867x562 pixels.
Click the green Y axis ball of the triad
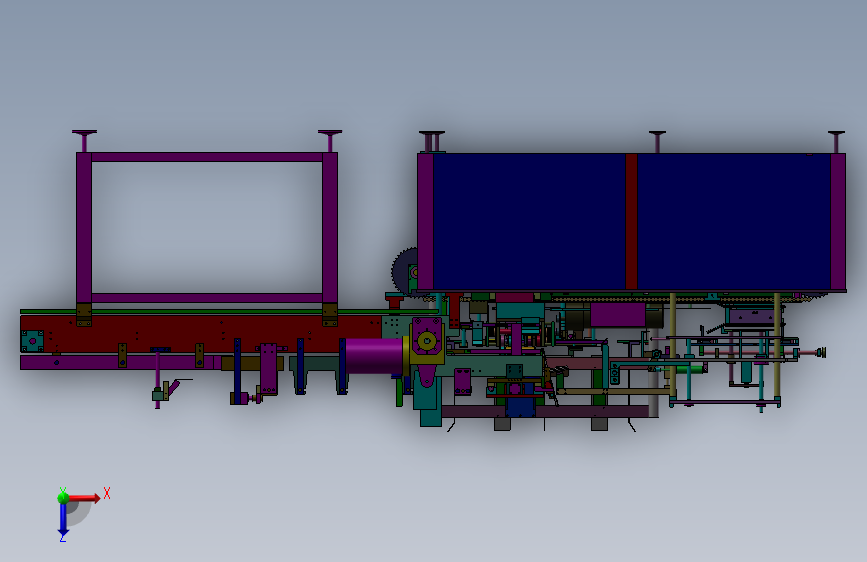(x=63, y=497)
